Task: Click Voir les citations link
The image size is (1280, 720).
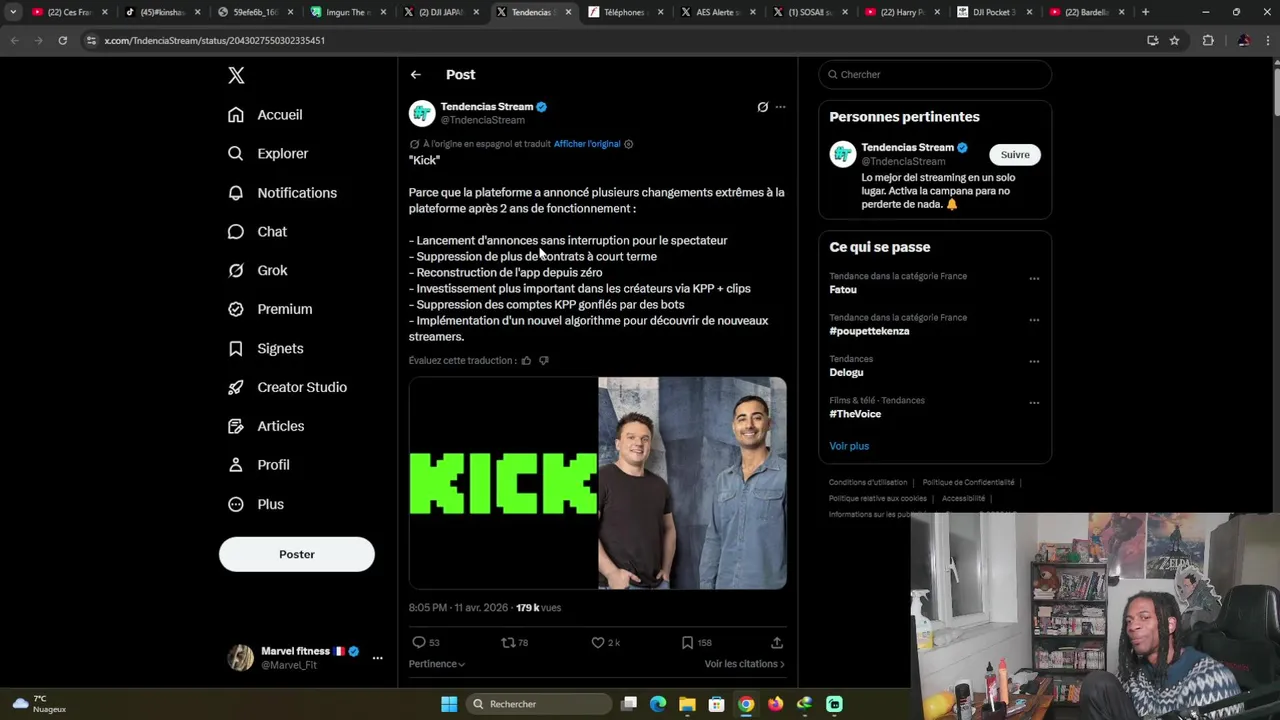Action: point(744,664)
